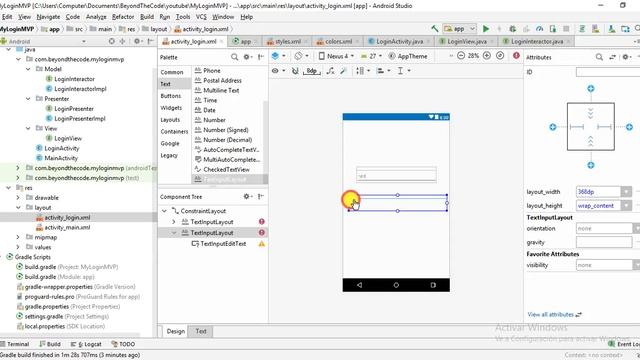This screenshot has width=640, height=360.
Task: Open the Terminal tool window
Action: [x=15, y=344]
